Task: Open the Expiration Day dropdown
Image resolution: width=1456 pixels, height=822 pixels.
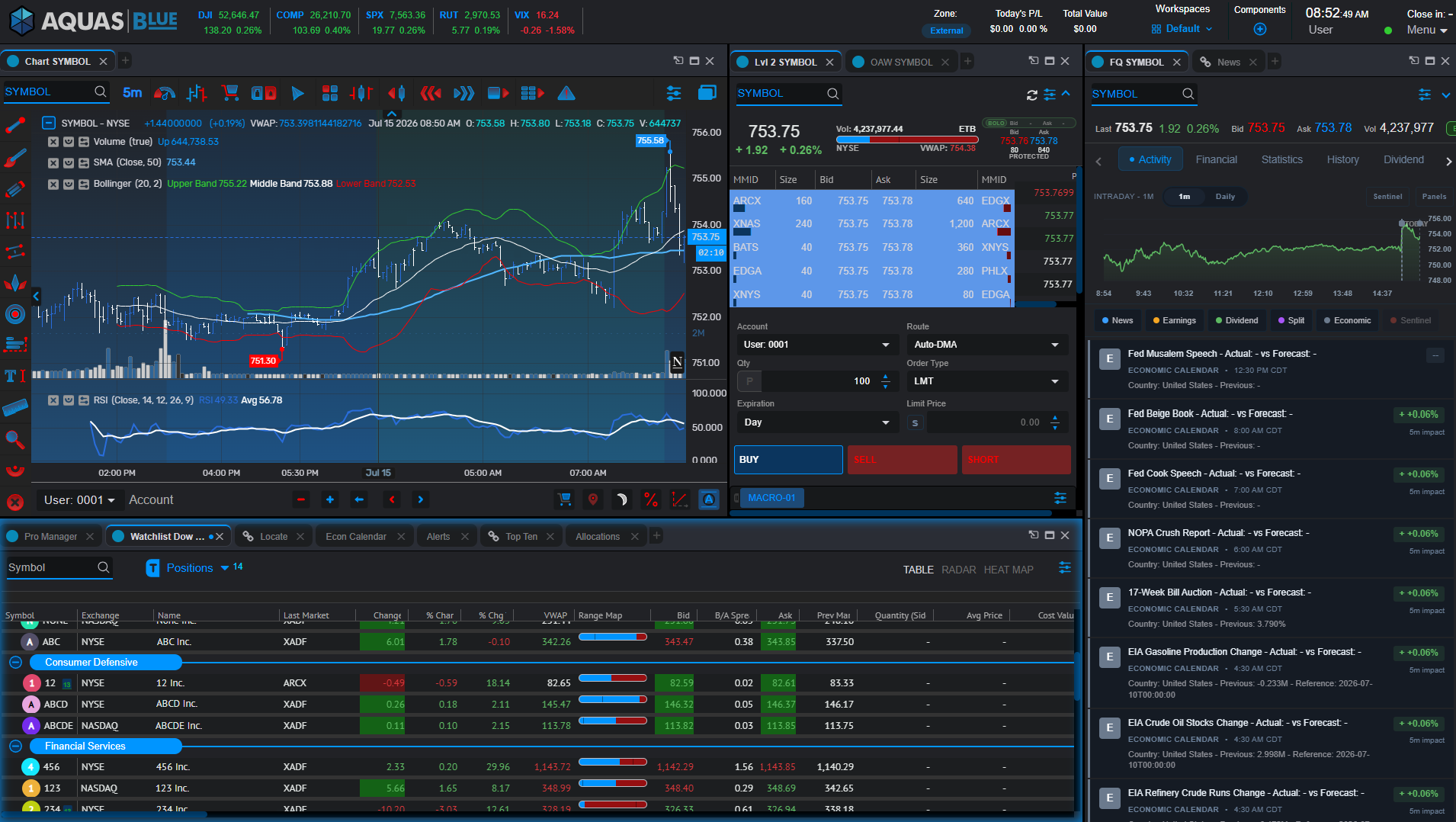Action: pos(816,422)
